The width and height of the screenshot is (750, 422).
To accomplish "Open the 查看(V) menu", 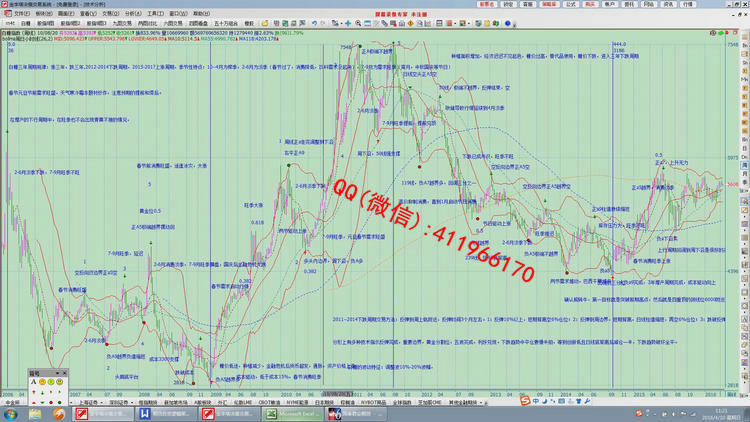I will point(88,13).
